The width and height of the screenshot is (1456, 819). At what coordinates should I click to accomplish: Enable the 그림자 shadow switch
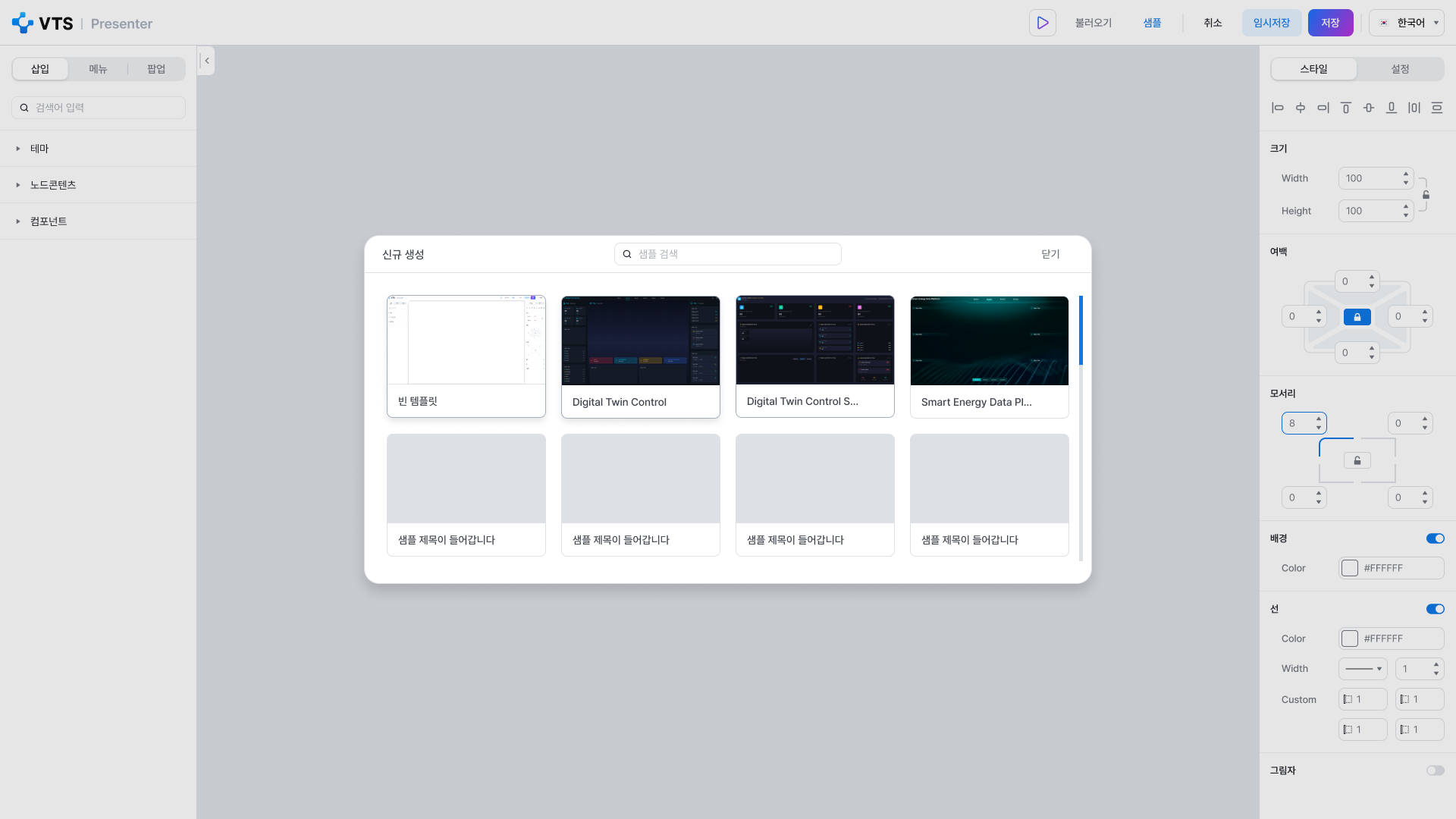(1435, 770)
